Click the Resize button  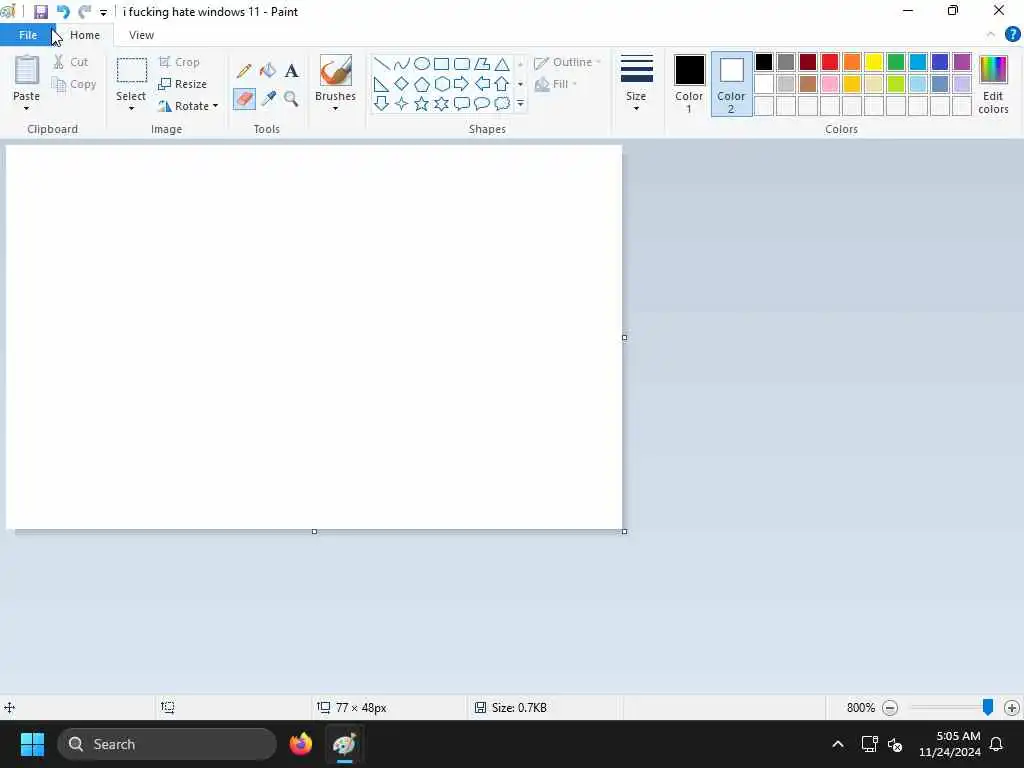tap(183, 84)
